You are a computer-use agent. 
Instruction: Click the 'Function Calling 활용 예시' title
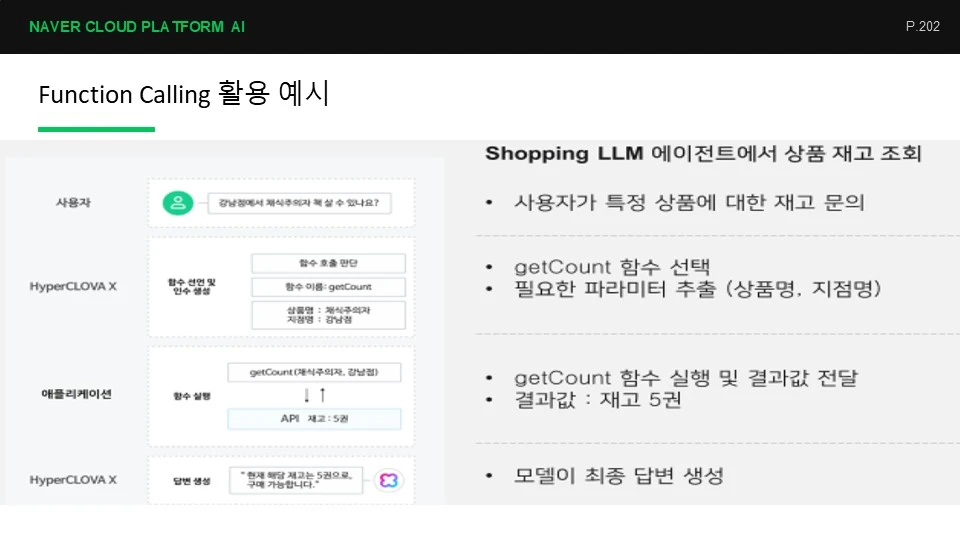(x=184, y=94)
